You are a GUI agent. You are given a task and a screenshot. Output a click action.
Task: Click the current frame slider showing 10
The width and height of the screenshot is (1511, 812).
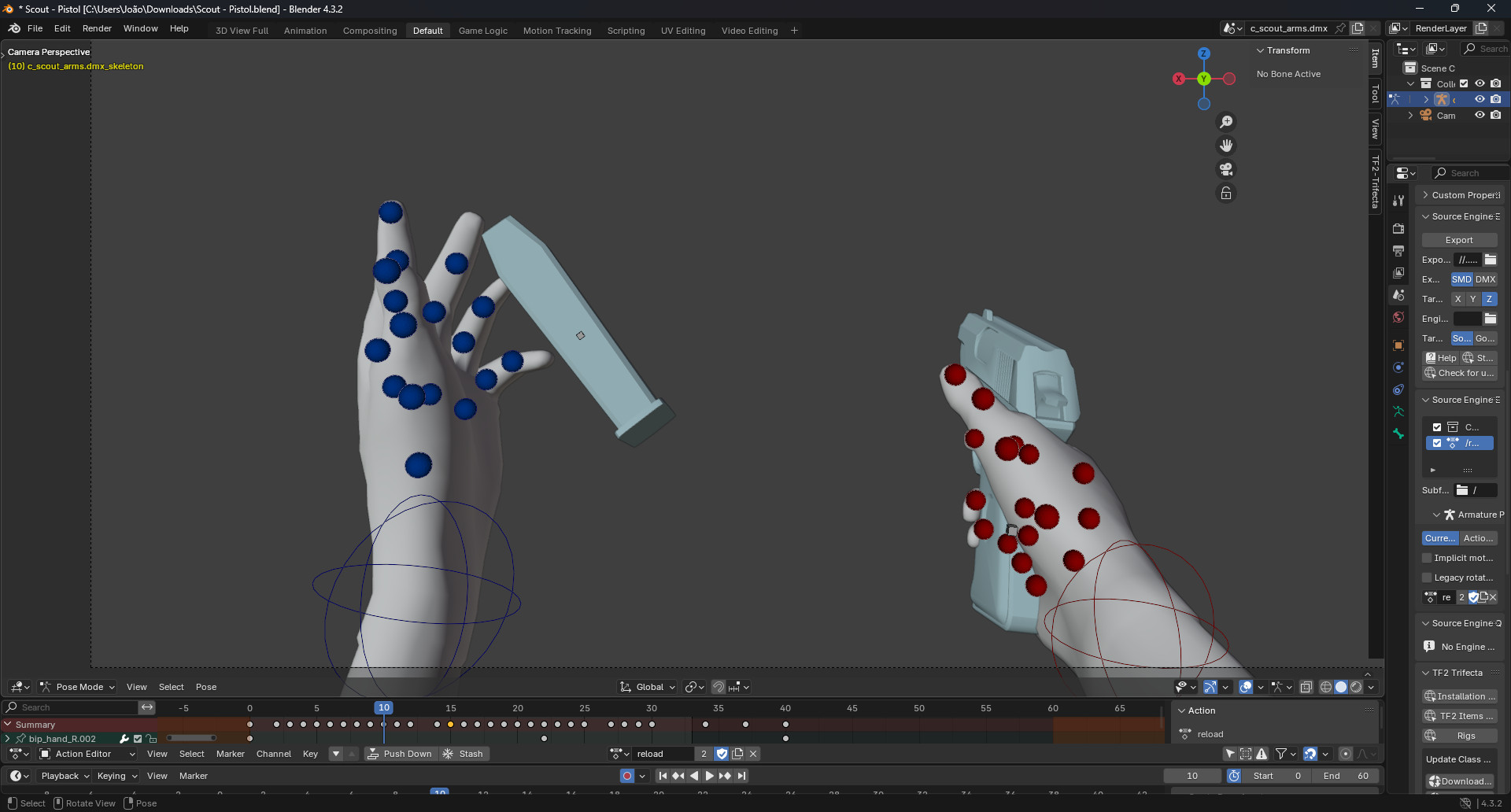point(1192,776)
